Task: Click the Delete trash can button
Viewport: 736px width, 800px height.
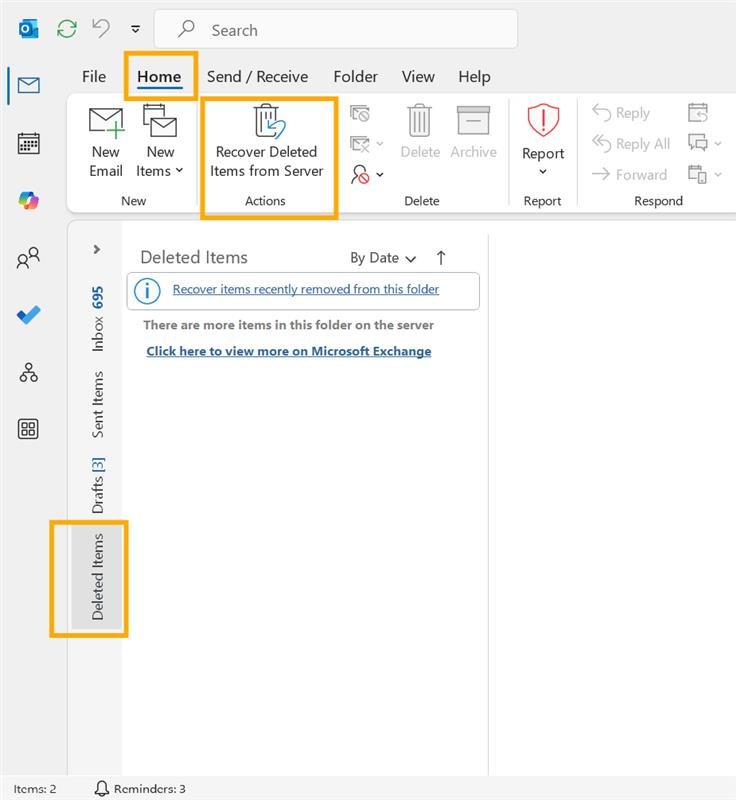Action: 420,132
